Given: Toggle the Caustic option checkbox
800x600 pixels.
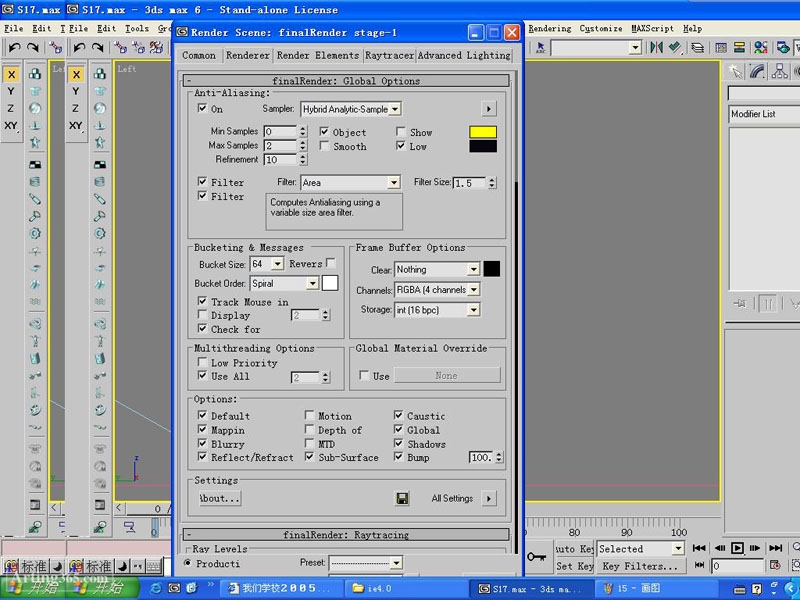Looking at the screenshot, I should tap(398, 415).
